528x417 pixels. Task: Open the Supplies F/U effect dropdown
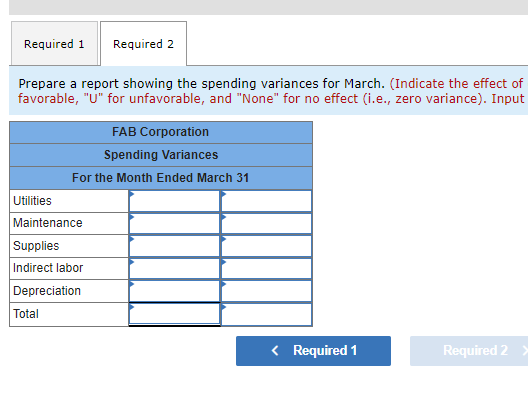(x=266, y=246)
